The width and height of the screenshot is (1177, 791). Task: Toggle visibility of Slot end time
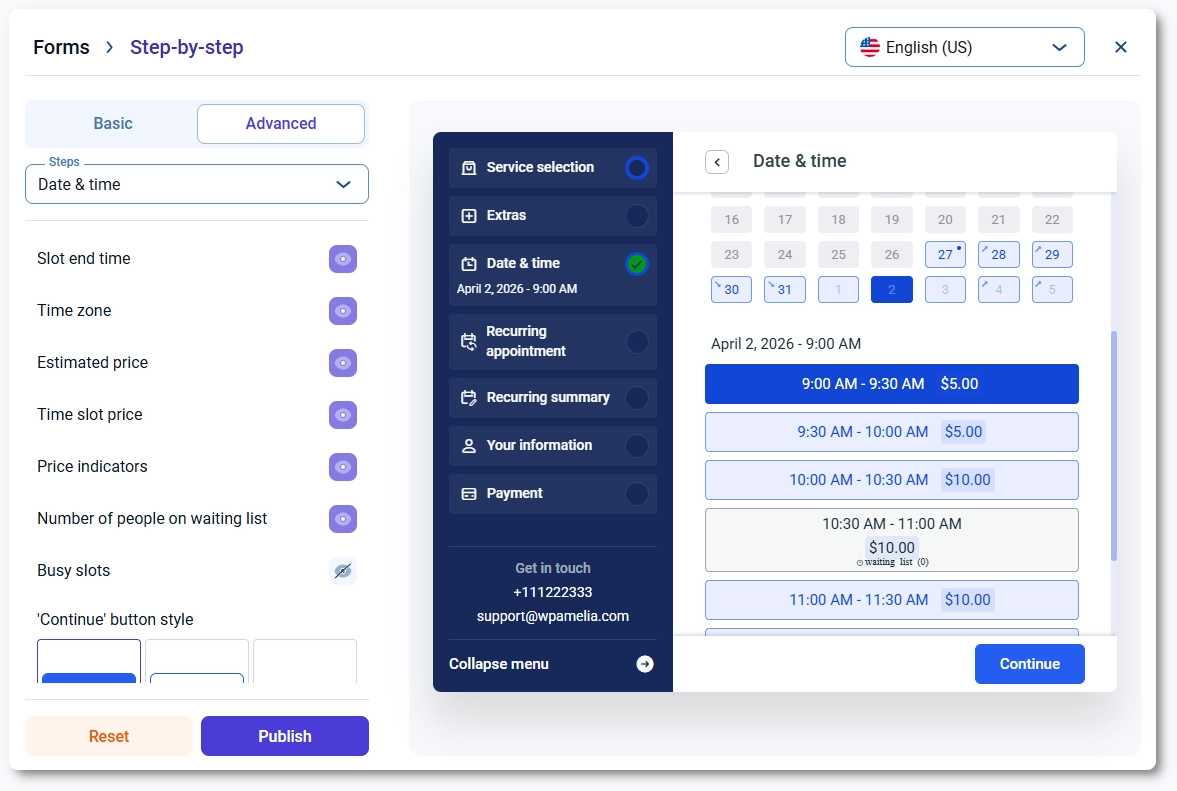(x=343, y=259)
